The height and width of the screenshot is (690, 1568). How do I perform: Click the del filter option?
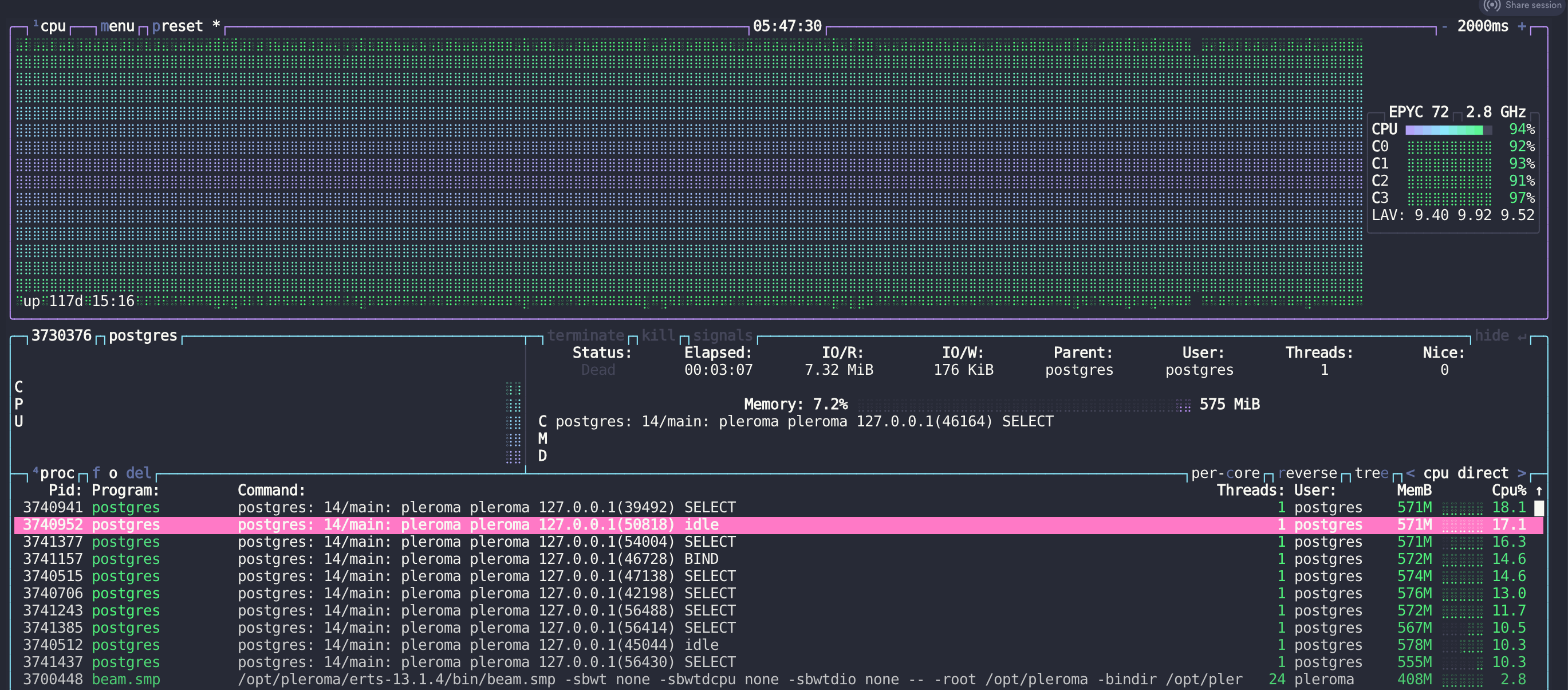coord(138,473)
